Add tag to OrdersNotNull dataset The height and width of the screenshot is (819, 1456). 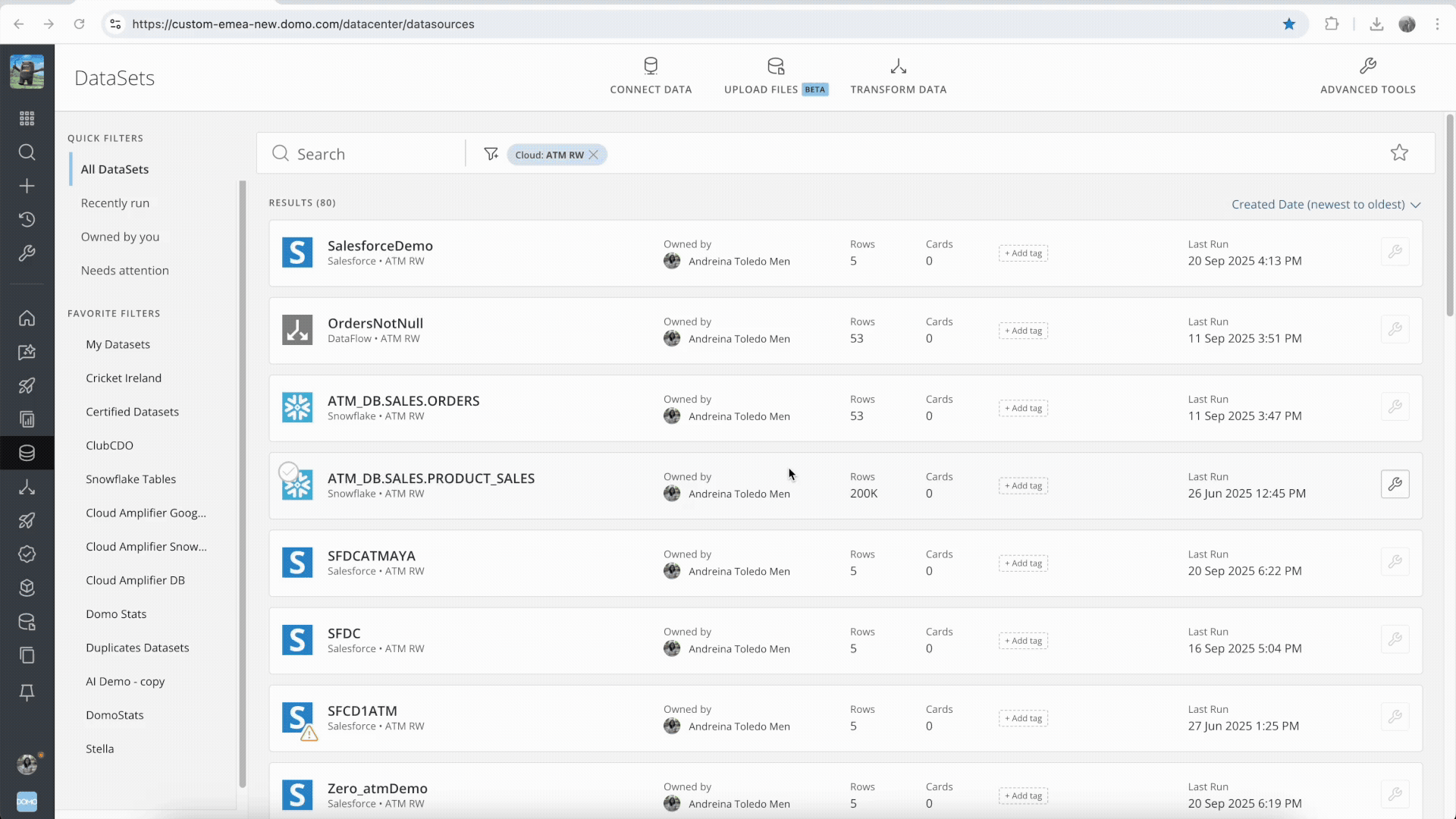pyautogui.click(x=1023, y=331)
